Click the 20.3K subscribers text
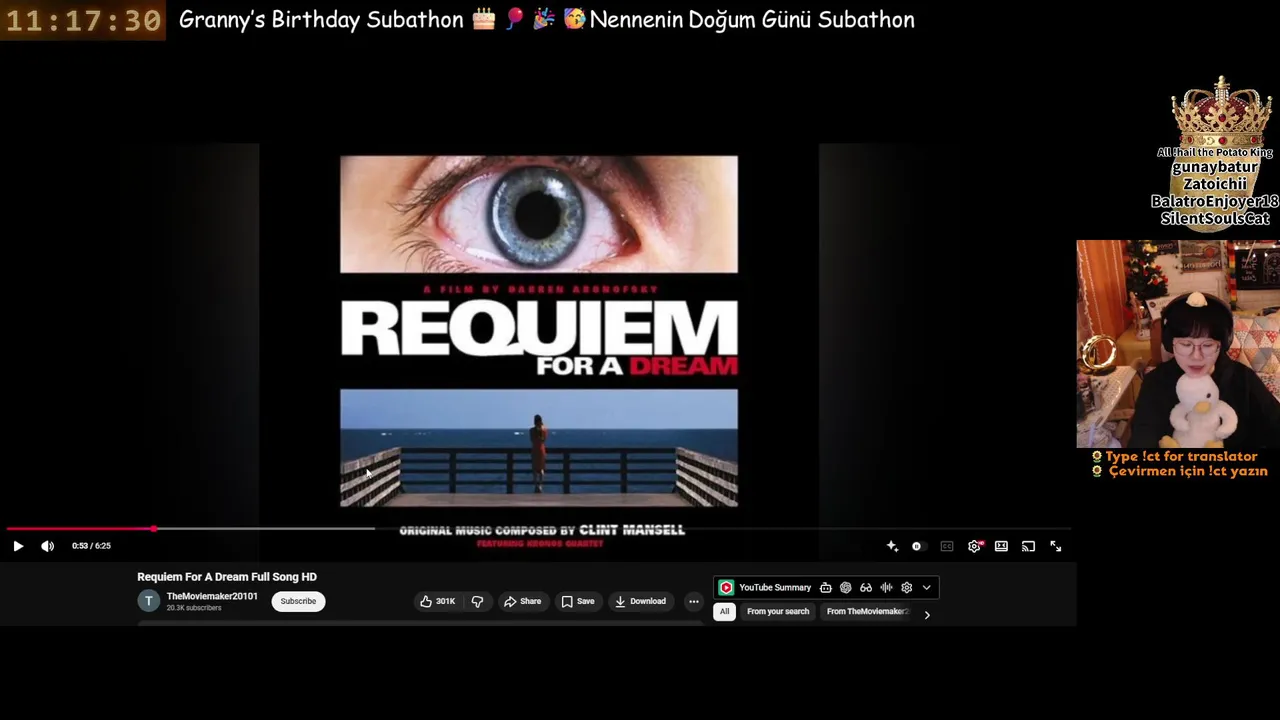Screen dimensions: 1280x720 pos(194,608)
